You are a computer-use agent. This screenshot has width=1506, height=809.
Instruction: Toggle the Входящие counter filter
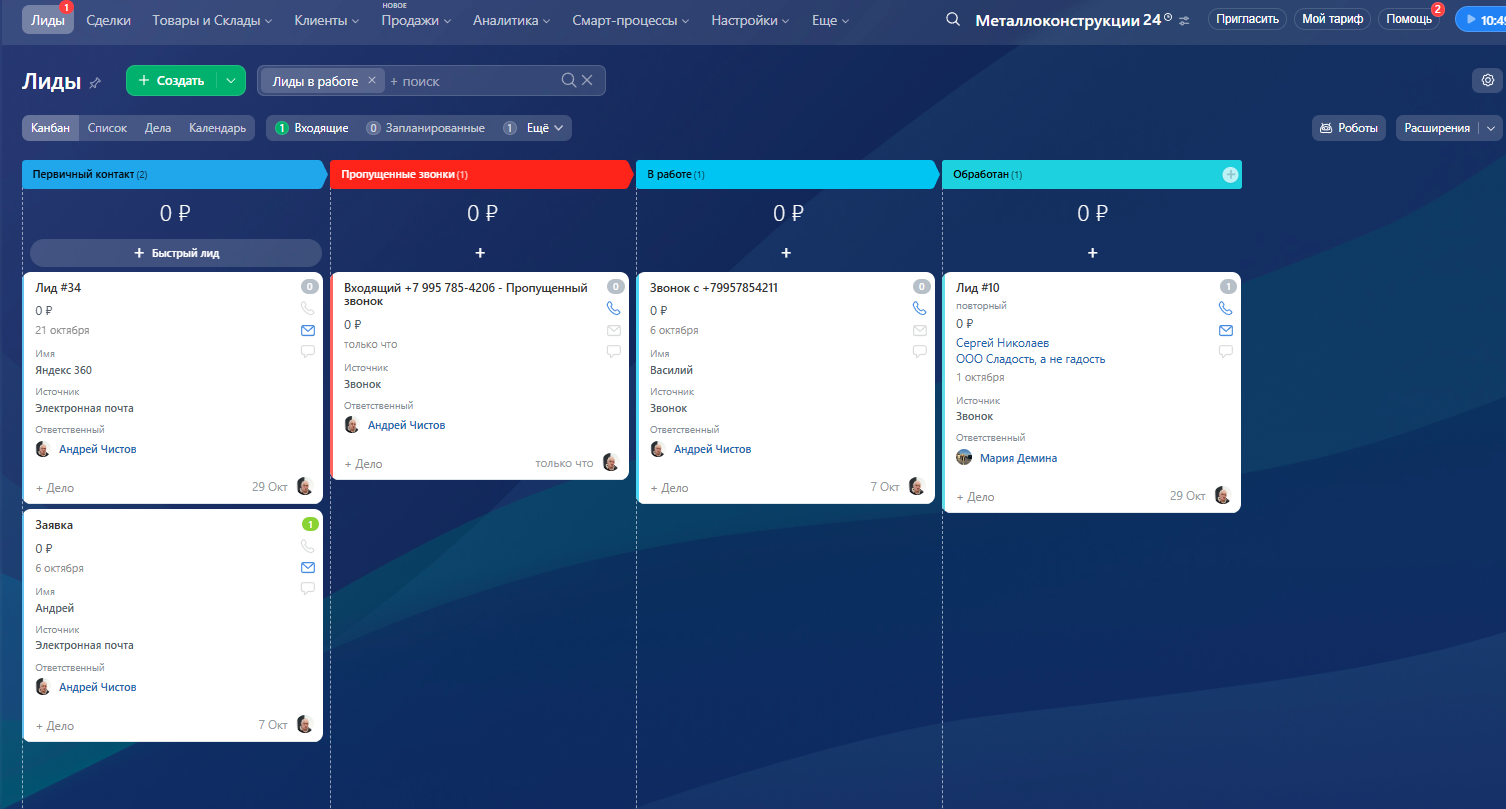pyautogui.click(x=312, y=128)
